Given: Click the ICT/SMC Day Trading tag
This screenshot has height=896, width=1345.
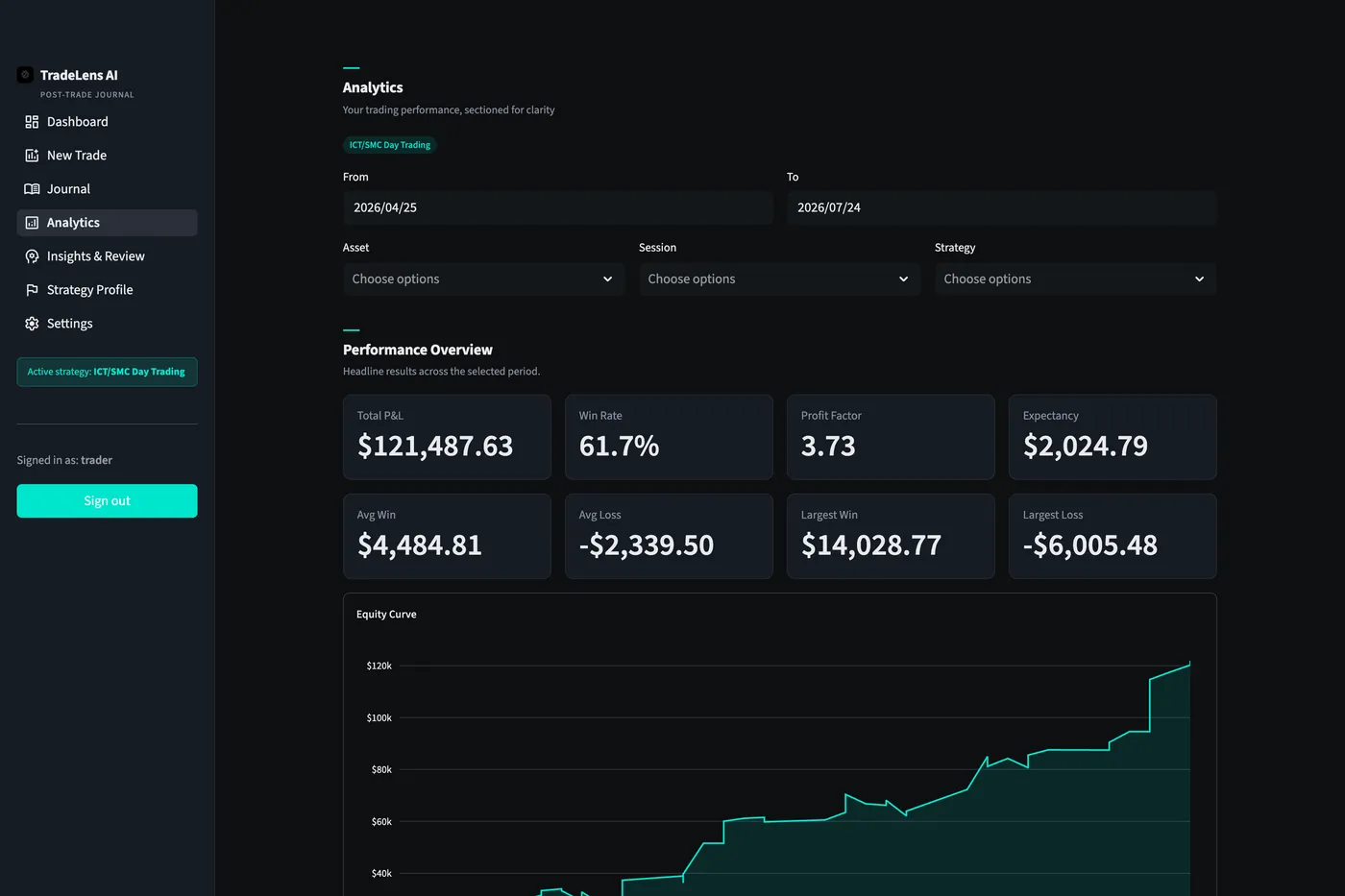Looking at the screenshot, I should click(x=390, y=145).
